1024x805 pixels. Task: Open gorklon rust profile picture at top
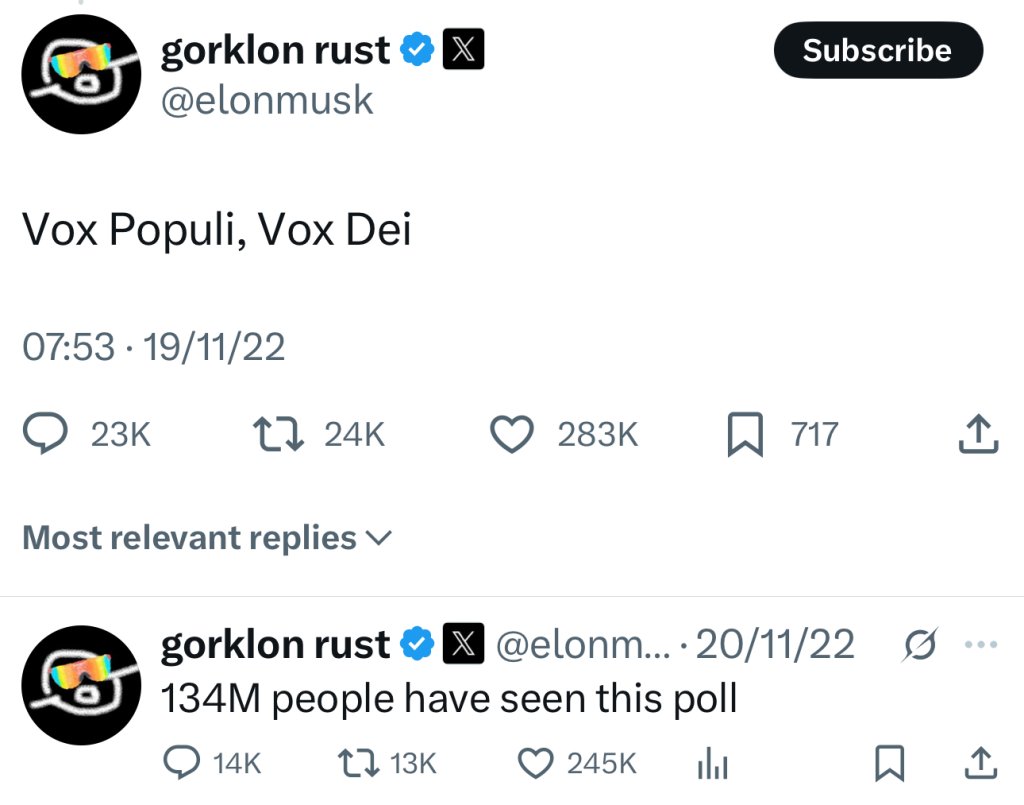pyautogui.click(x=81, y=74)
